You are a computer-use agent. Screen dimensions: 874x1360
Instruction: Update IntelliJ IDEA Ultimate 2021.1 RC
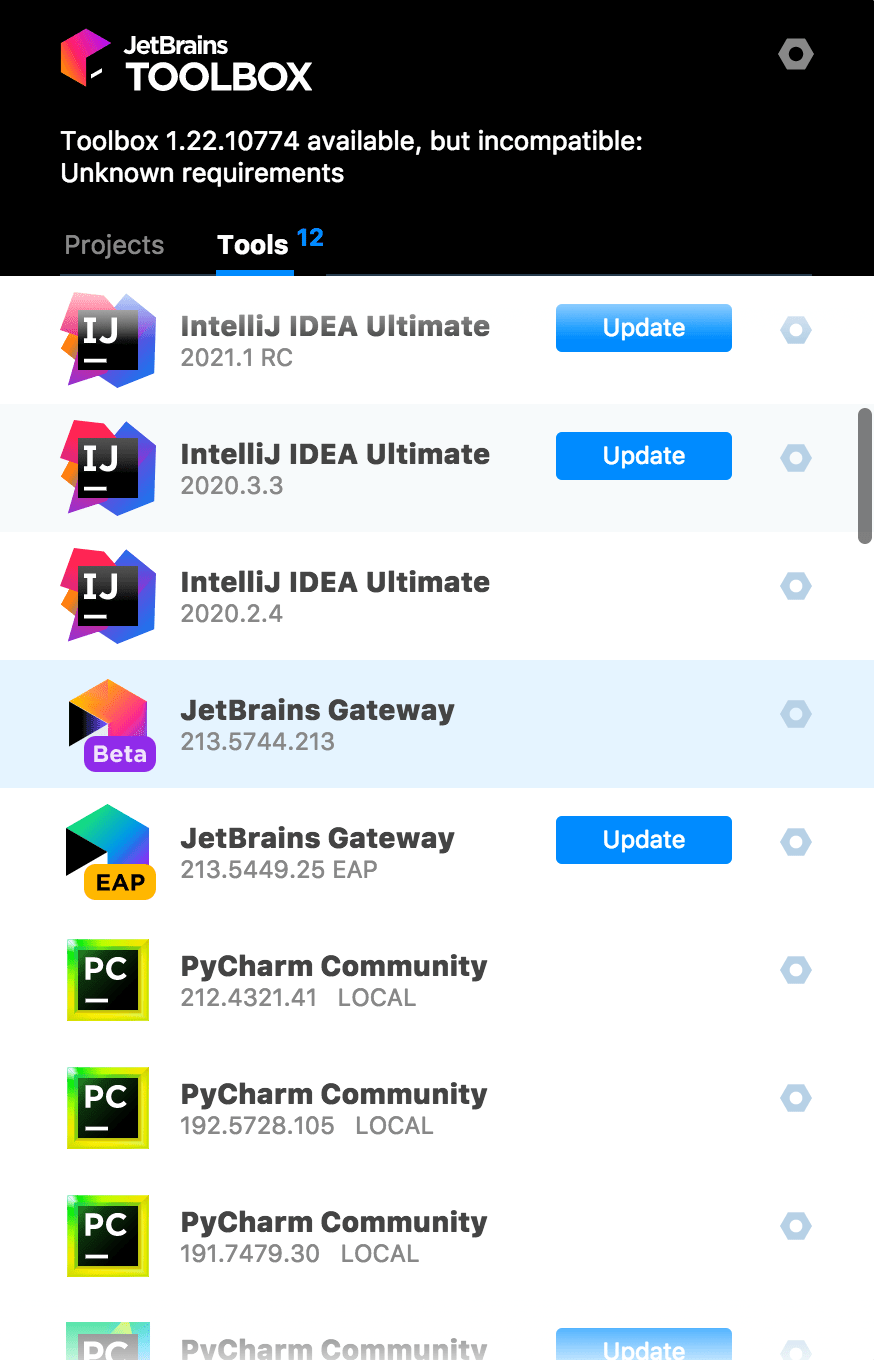[x=643, y=327]
